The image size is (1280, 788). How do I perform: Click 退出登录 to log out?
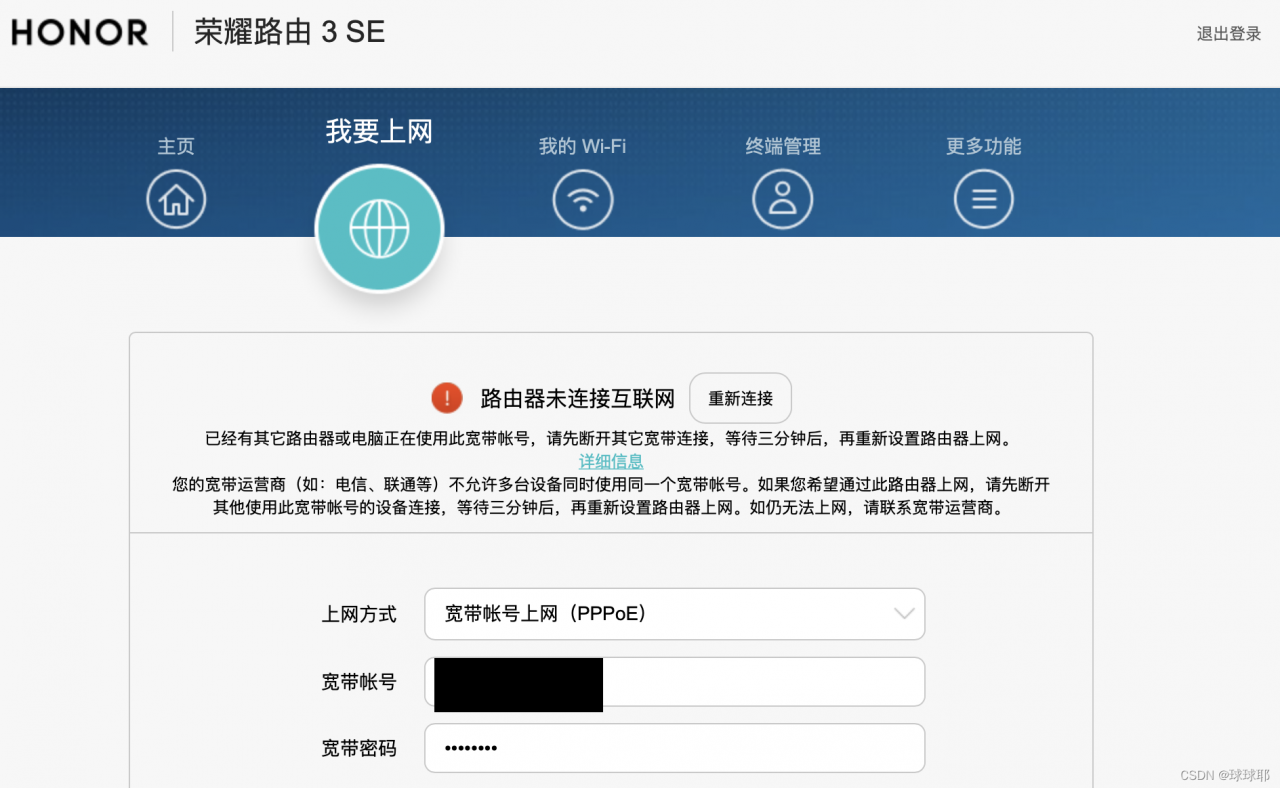pyautogui.click(x=1228, y=32)
